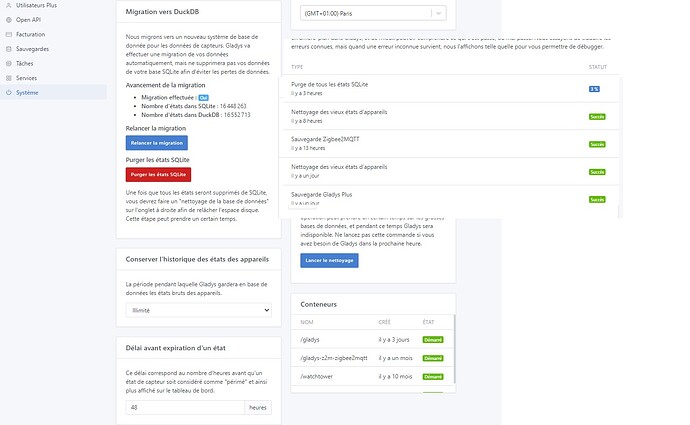
Task: Open the Sauvegardes menu item
Action: (x=31, y=48)
